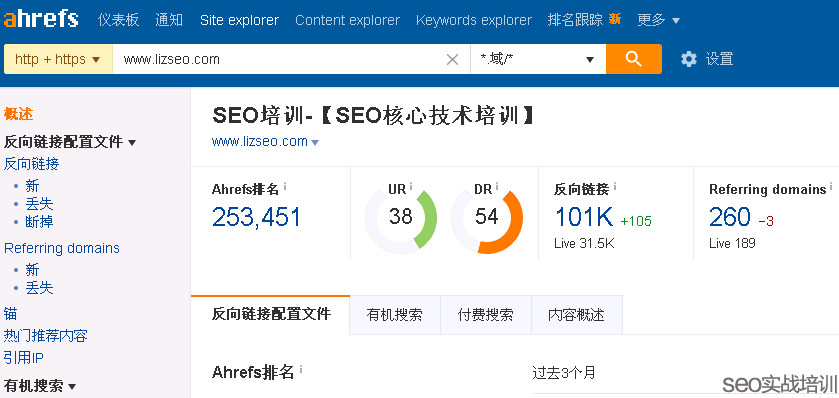Clear the URL field with X icon

click(x=452, y=59)
